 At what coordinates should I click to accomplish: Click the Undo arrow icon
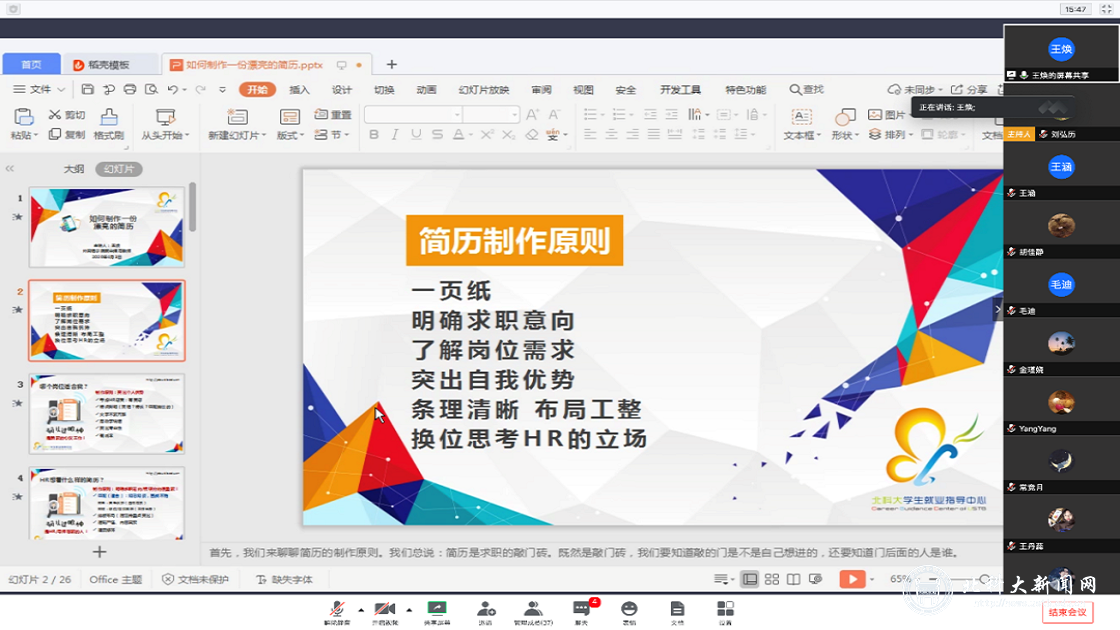click(173, 89)
